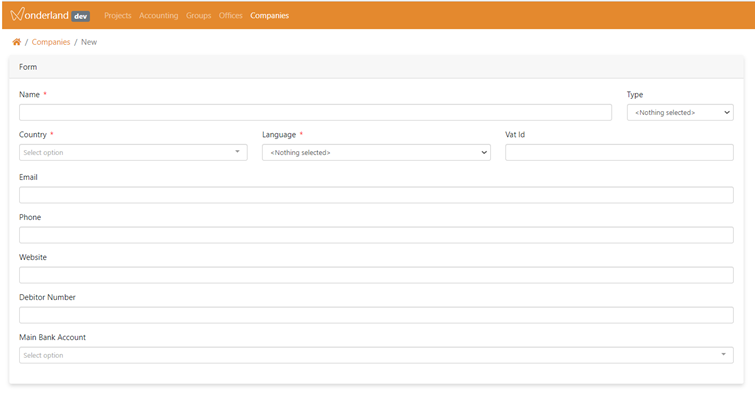Viewport: 755px width, 395px height.
Task: Click the Vat Id input field
Action: click(x=619, y=152)
